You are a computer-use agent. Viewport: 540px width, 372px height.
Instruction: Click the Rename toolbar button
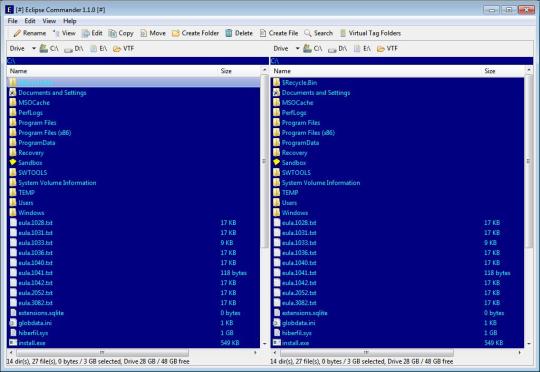click(x=30, y=33)
